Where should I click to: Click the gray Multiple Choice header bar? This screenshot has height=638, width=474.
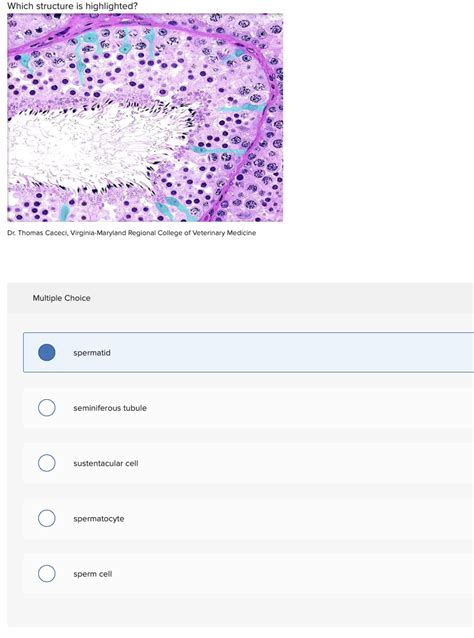(x=240, y=298)
